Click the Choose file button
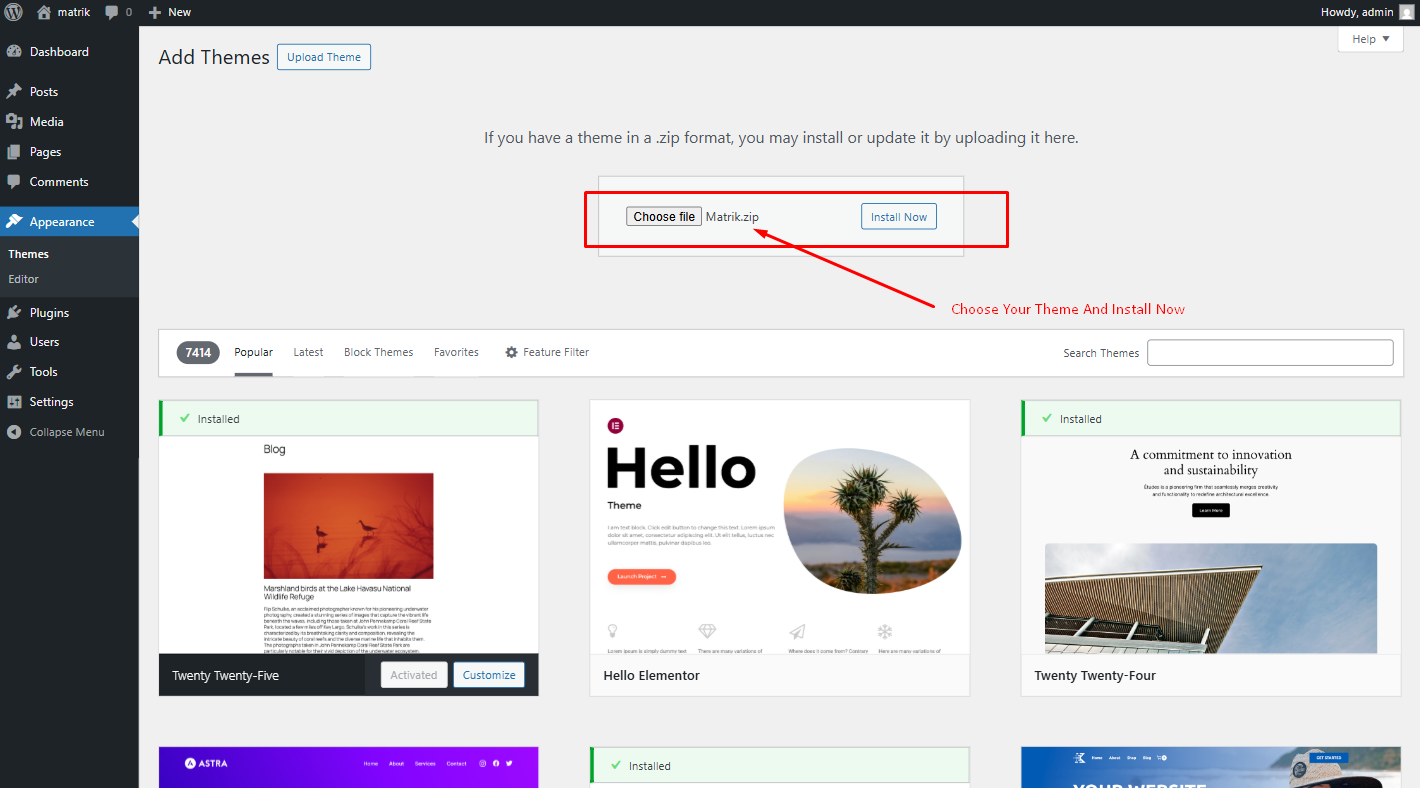Screen dimensions: 1420x788 point(664,217)
